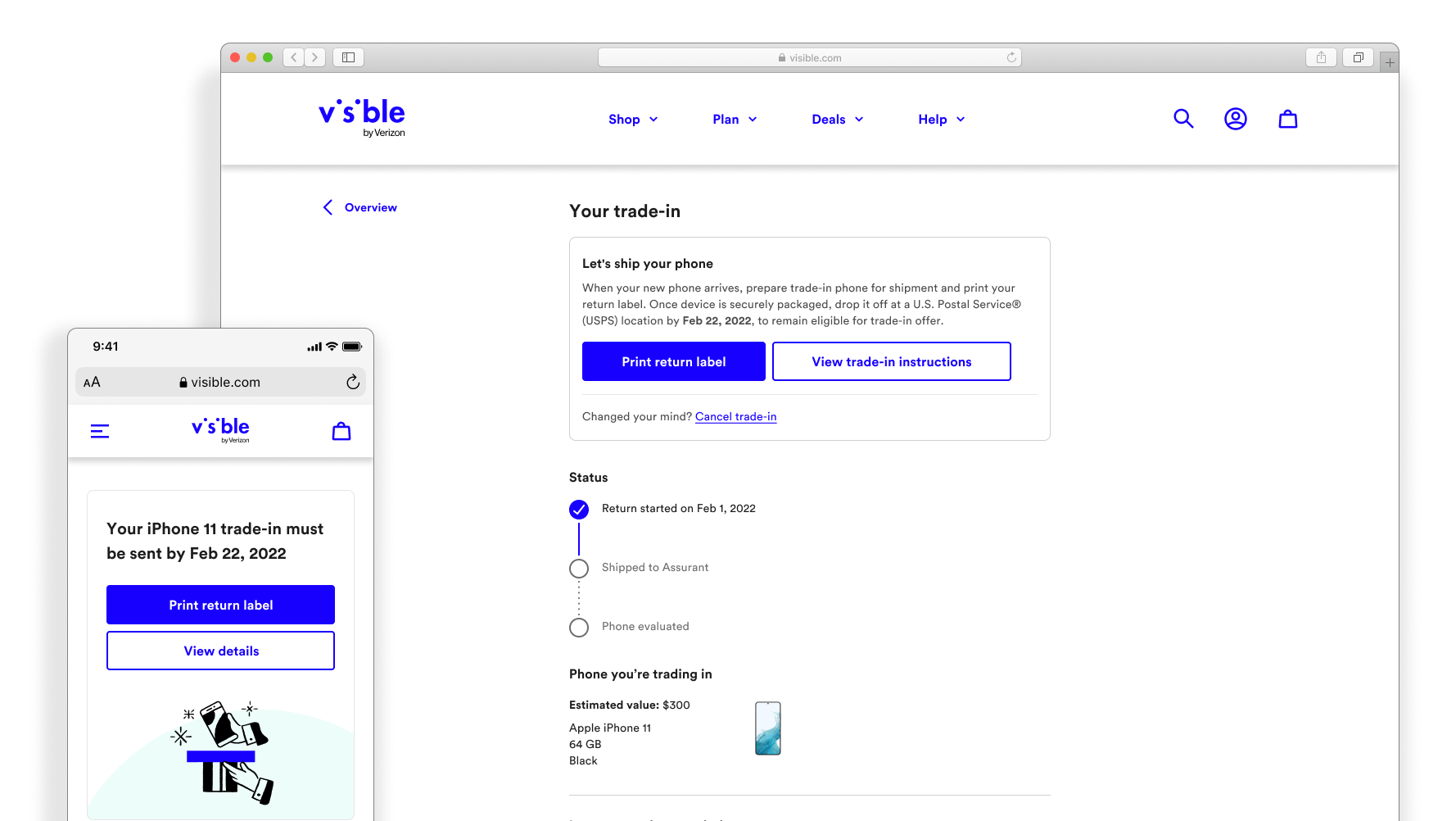Click 'Shipped to Assurant' status text

[655, 568]
